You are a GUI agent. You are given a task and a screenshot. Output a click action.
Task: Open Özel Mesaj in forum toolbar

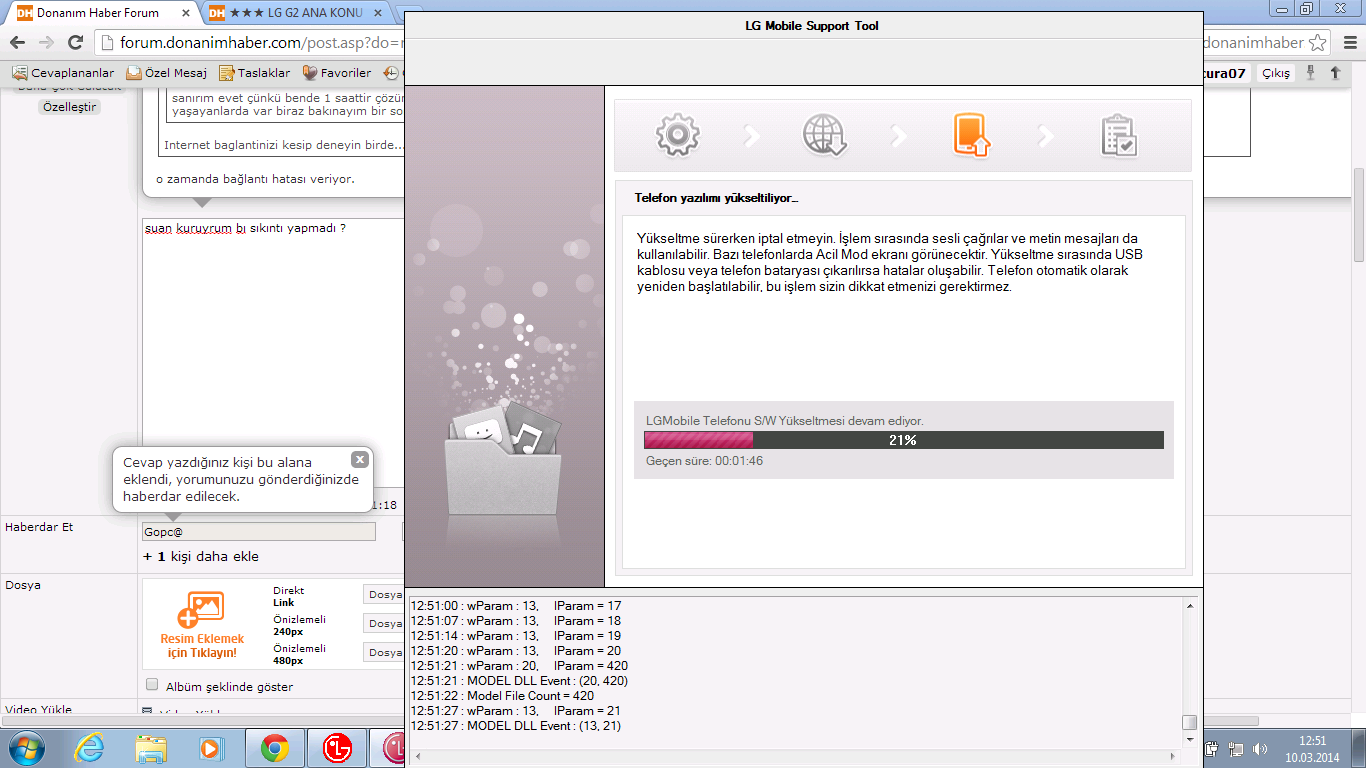click(166, 73)
